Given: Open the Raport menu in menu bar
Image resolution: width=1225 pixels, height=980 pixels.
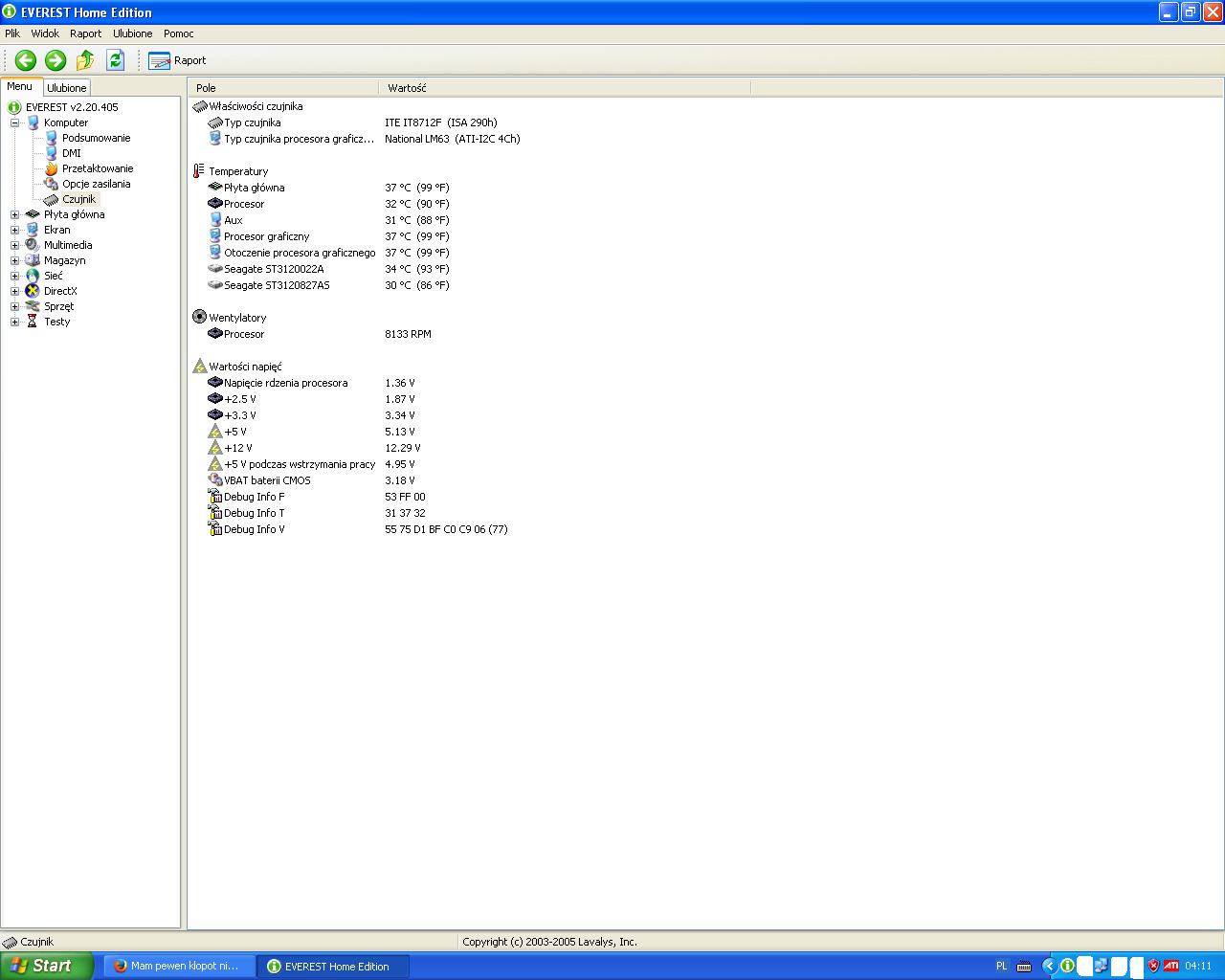Looking at the screenshot, I should click(85, 33).
